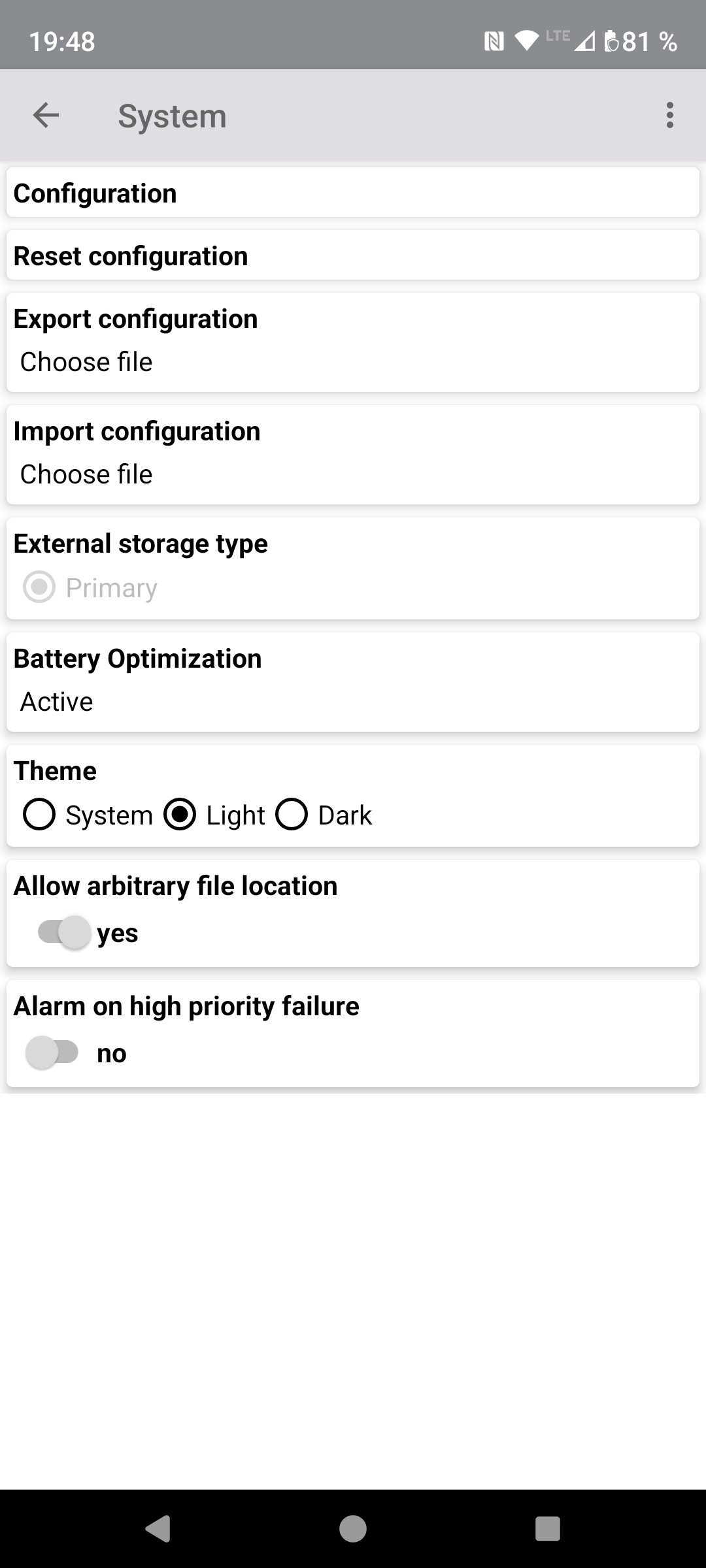Tap the battery icon in status bar

click(x=611, y=42)
